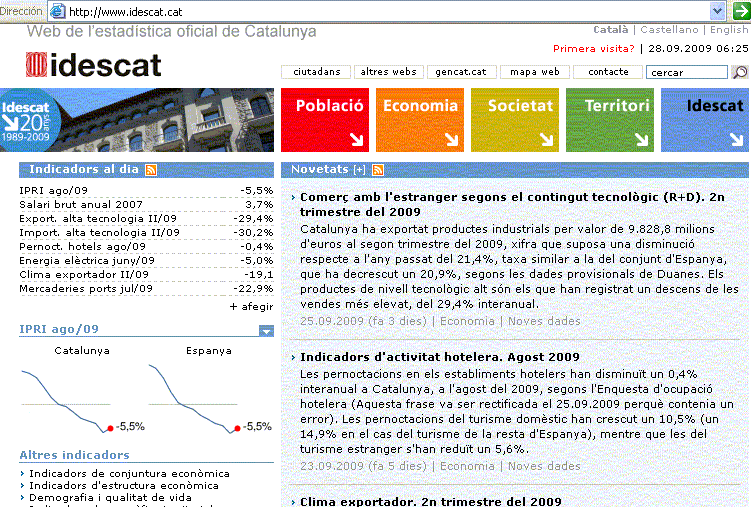Screen dimensions: 751x507
Task: Click Mercaderies ports jul/09 row
Action: [146, 289]
